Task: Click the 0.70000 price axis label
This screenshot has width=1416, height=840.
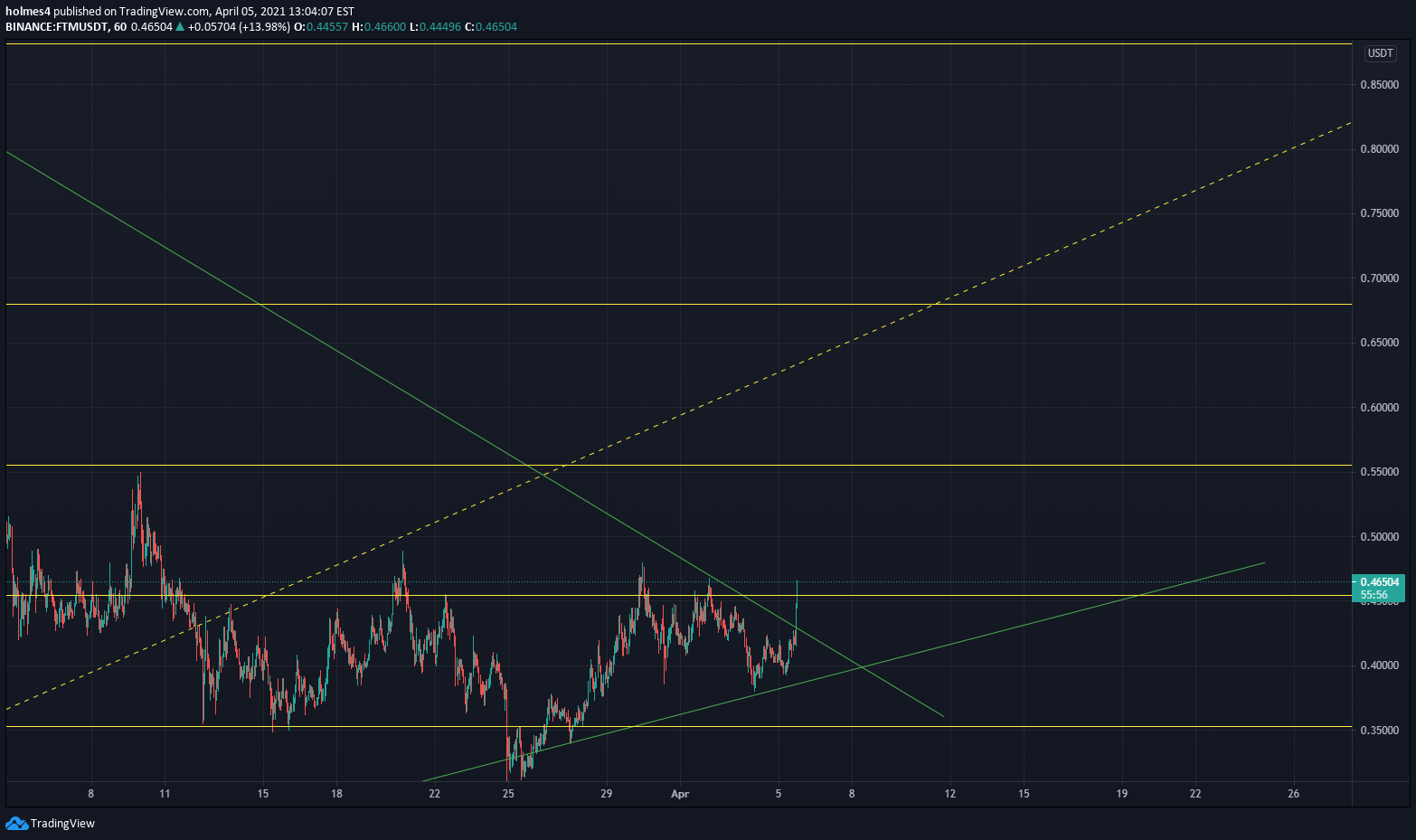Action: 1379,278
